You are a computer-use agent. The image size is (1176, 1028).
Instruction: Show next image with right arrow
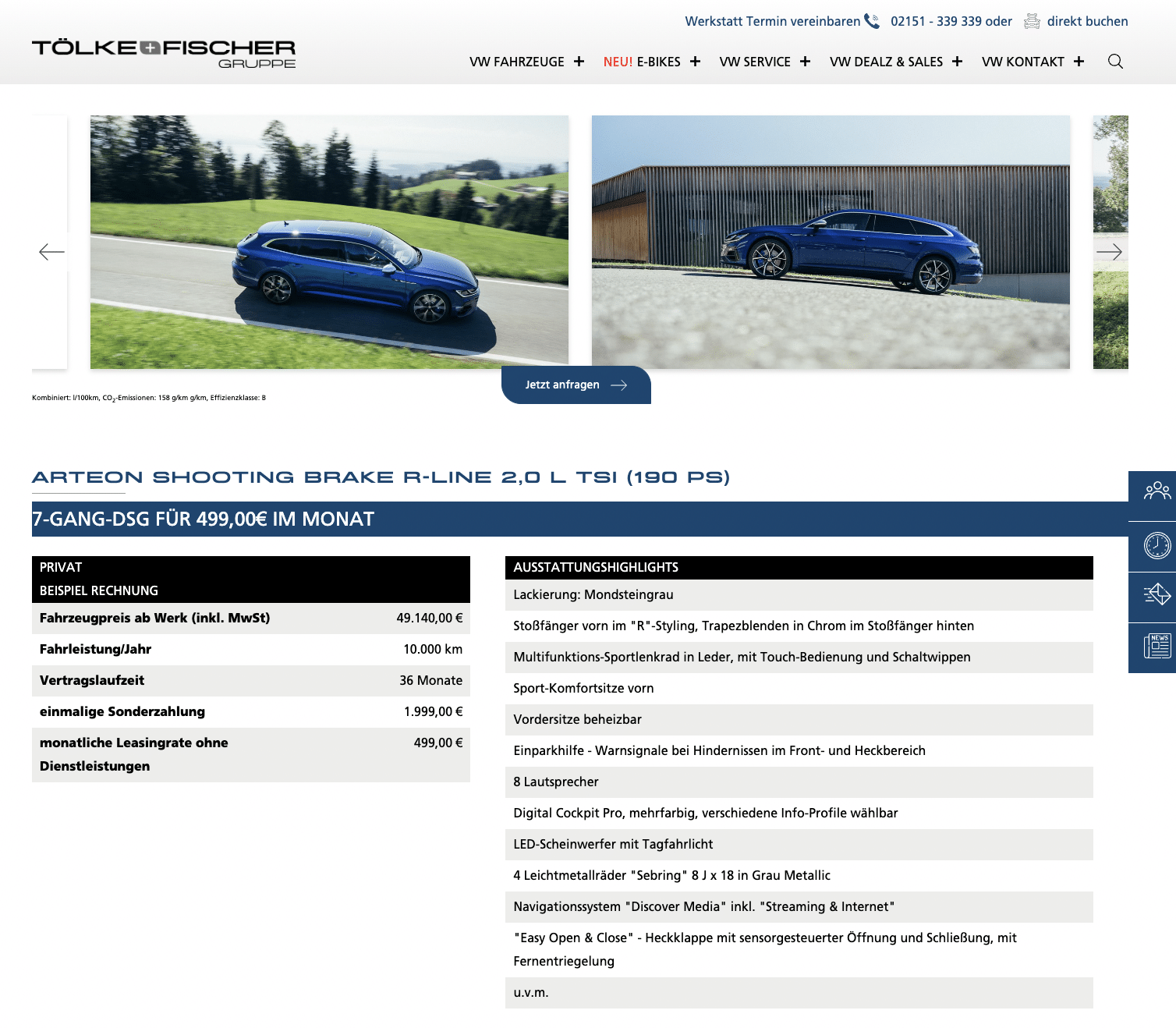point(1109,252)
